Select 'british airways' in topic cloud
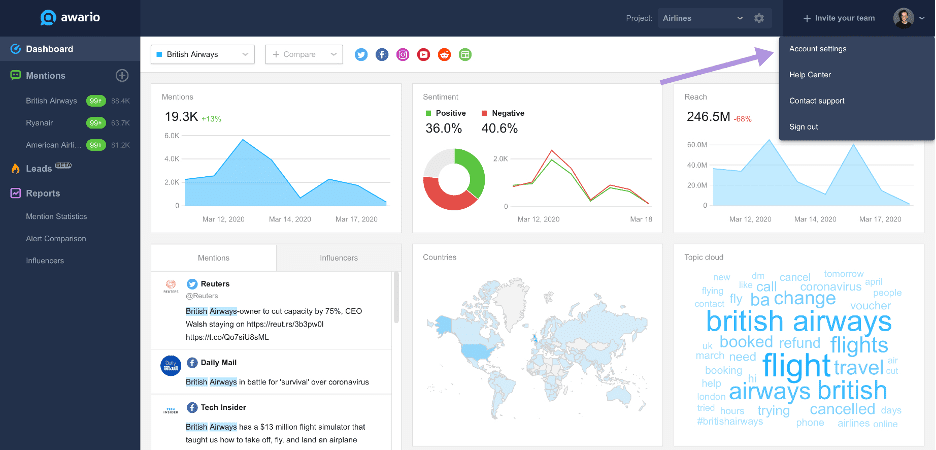Screen dimensions: 936x450 pos(799,322)
